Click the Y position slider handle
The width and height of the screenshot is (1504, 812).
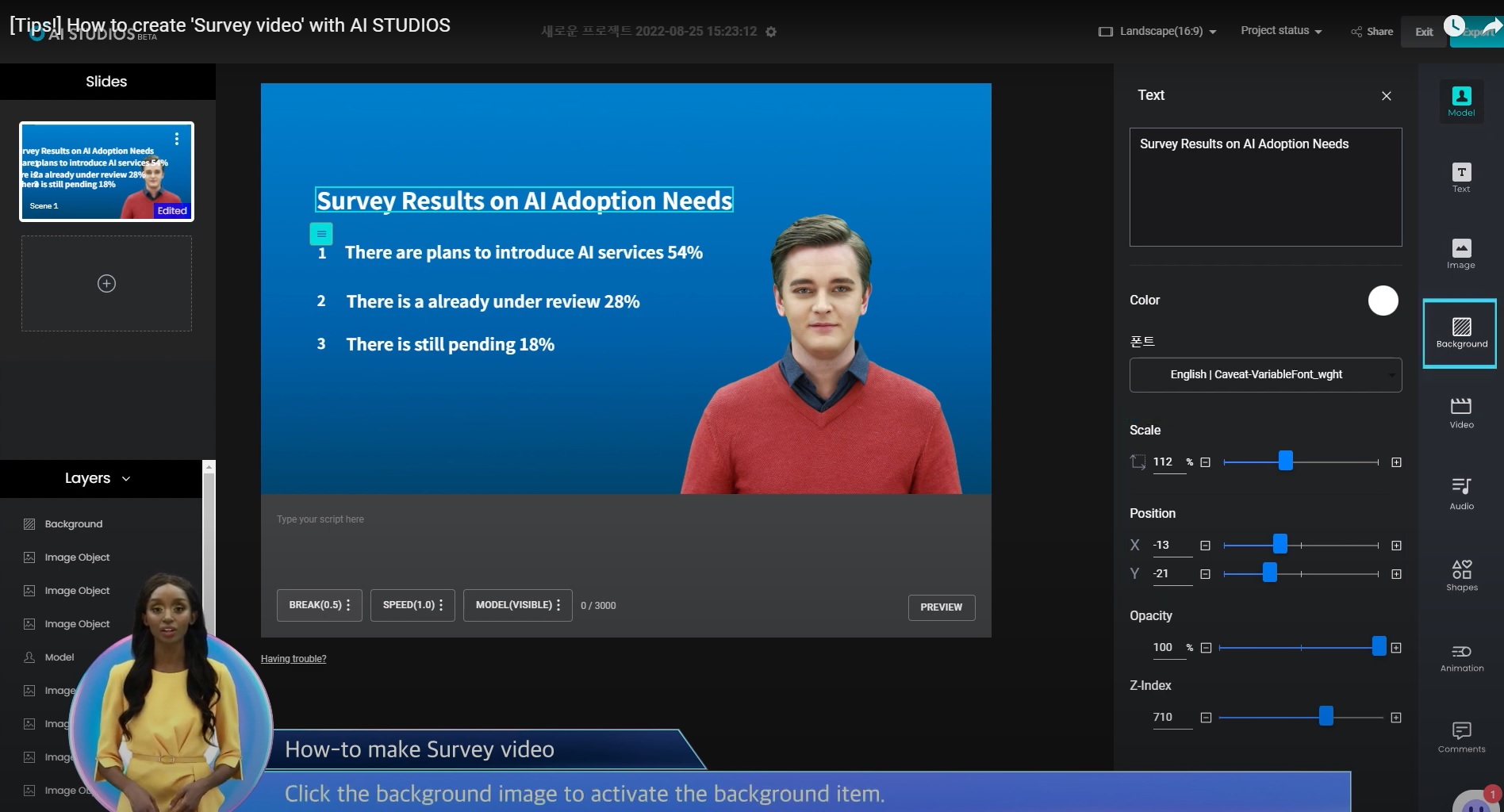[1270, 573]
